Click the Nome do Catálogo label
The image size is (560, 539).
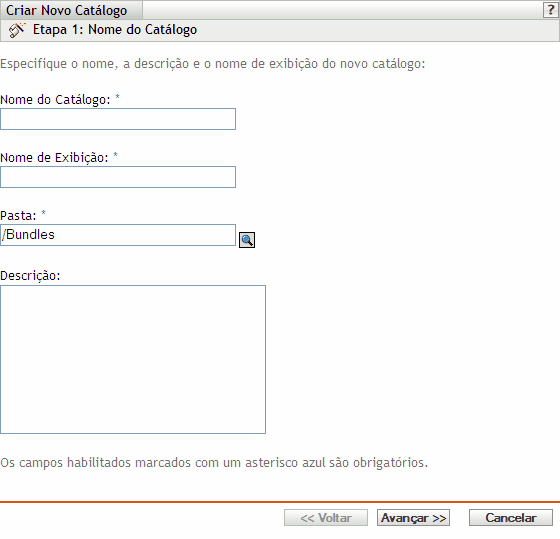click(55, 99)
